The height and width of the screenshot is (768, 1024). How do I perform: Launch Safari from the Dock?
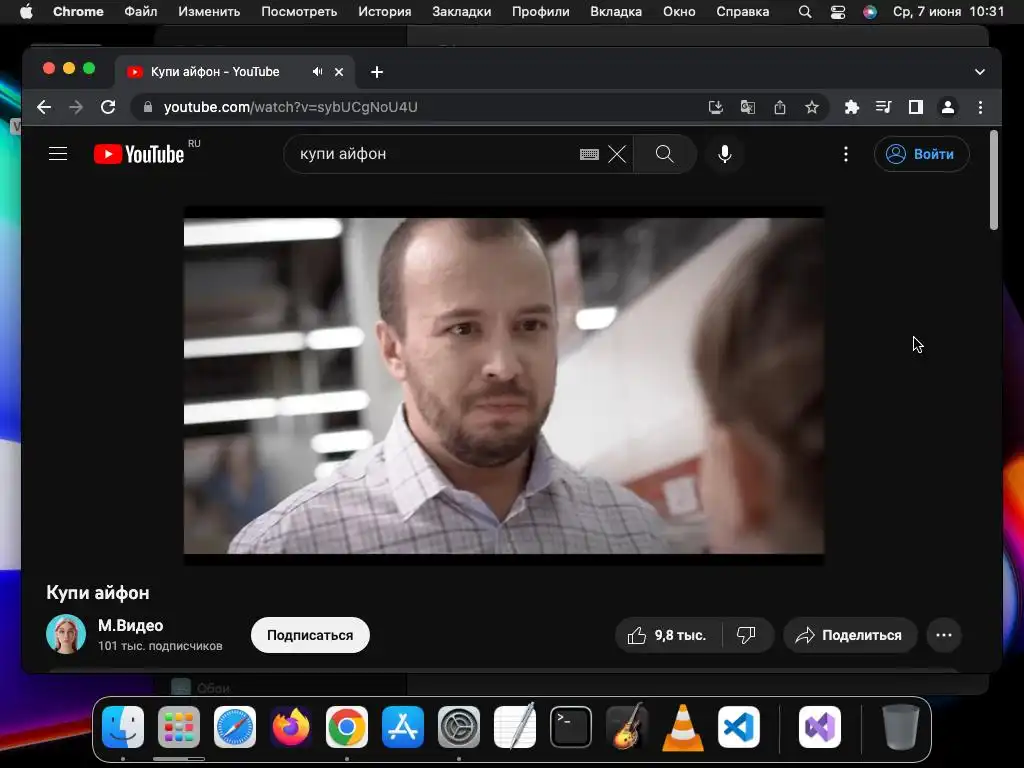coord(235,727)
